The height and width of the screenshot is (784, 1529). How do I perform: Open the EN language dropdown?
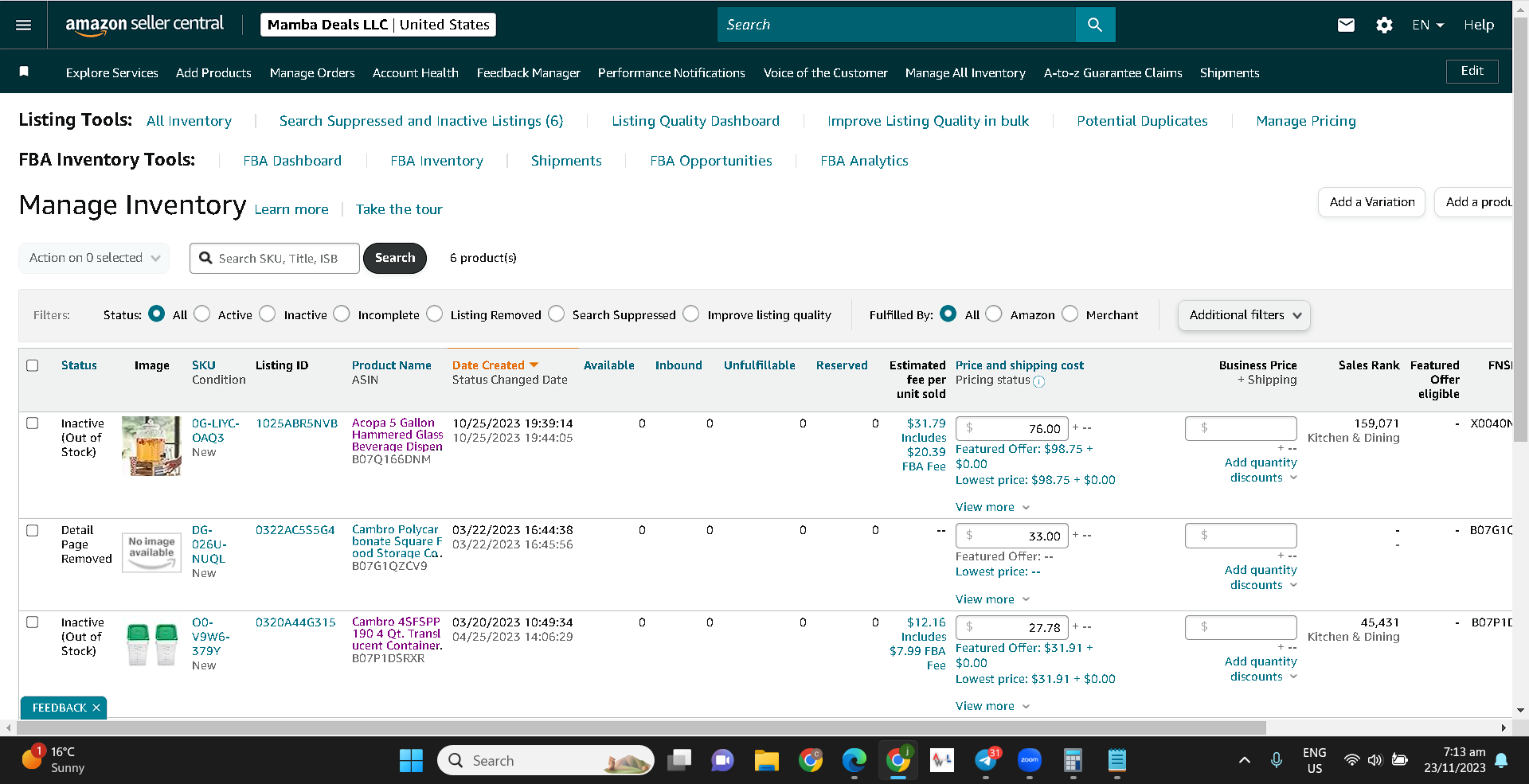tap(1428, 25)
